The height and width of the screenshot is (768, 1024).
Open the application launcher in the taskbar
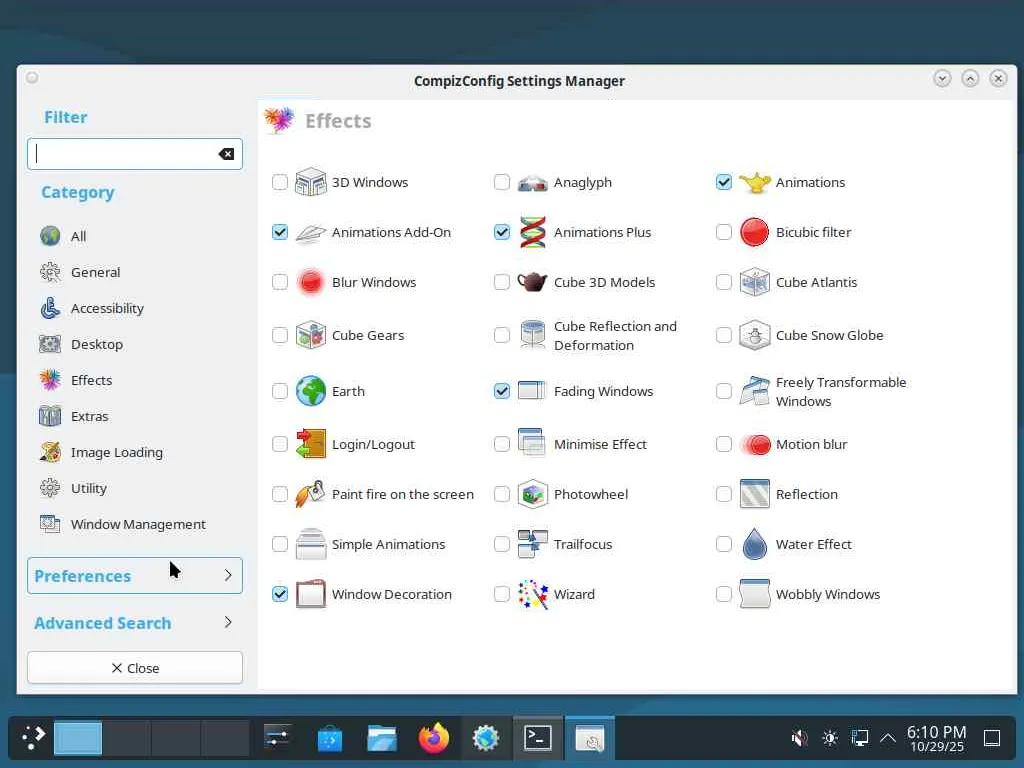(33, 739)
